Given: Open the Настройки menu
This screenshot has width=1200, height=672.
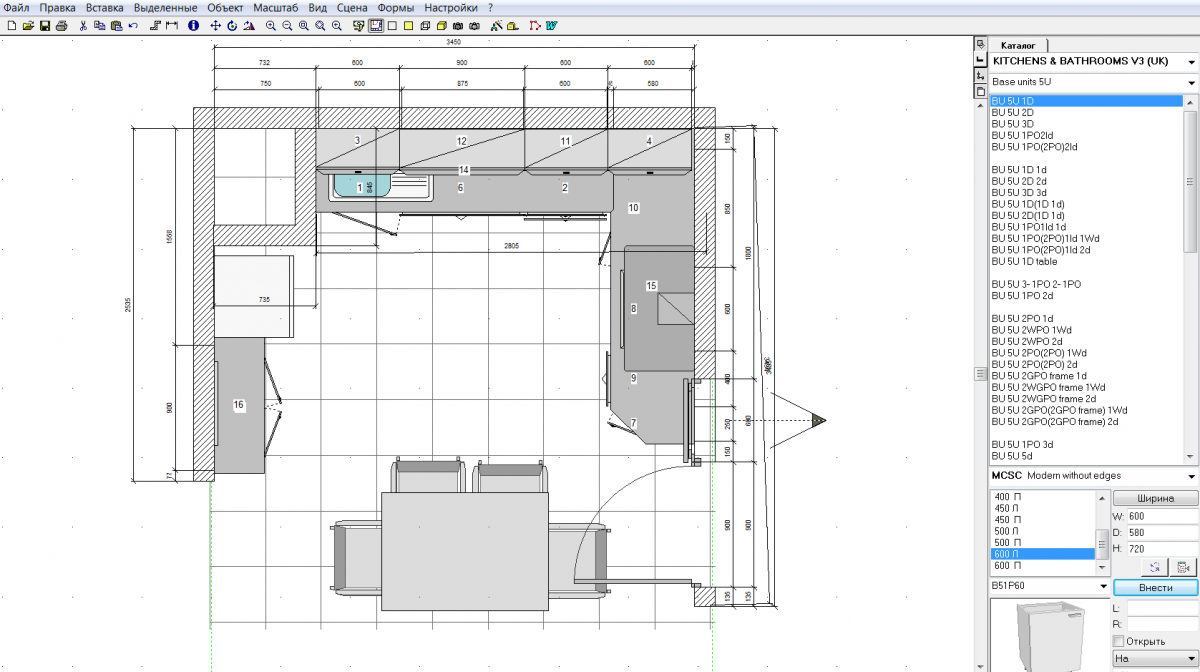Looking at the screenshot, I should [x=453, y=7].
